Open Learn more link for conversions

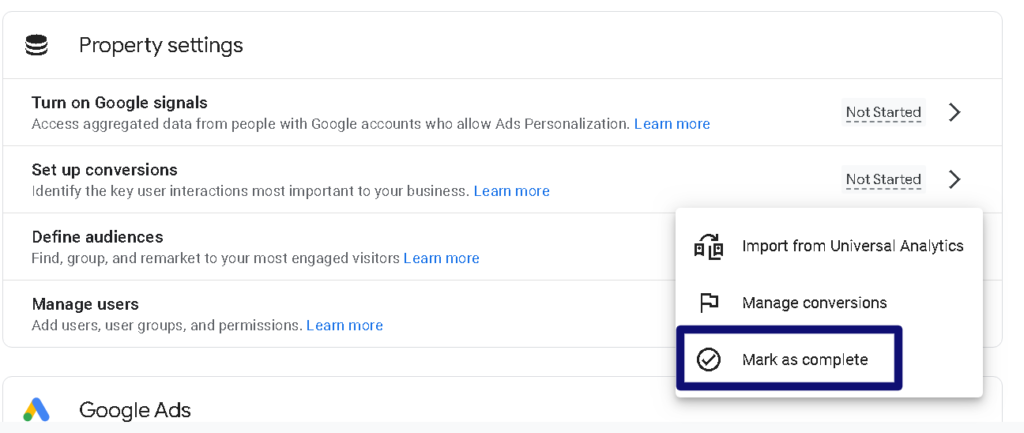pyautogui.click(x=511, y=191)
